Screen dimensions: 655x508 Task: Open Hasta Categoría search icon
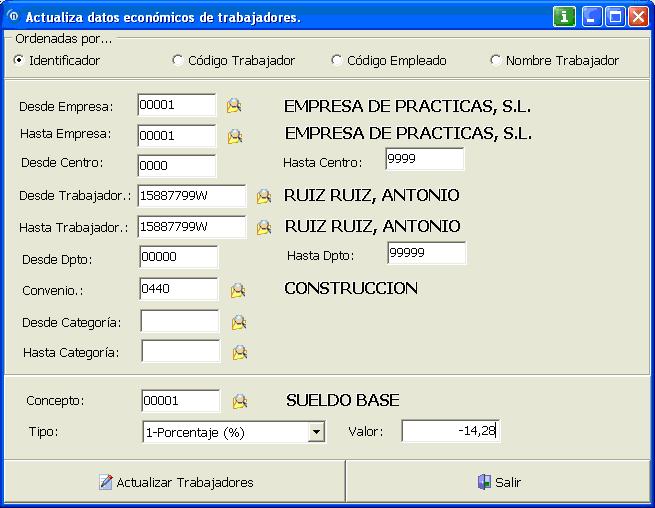coord(240,353)
